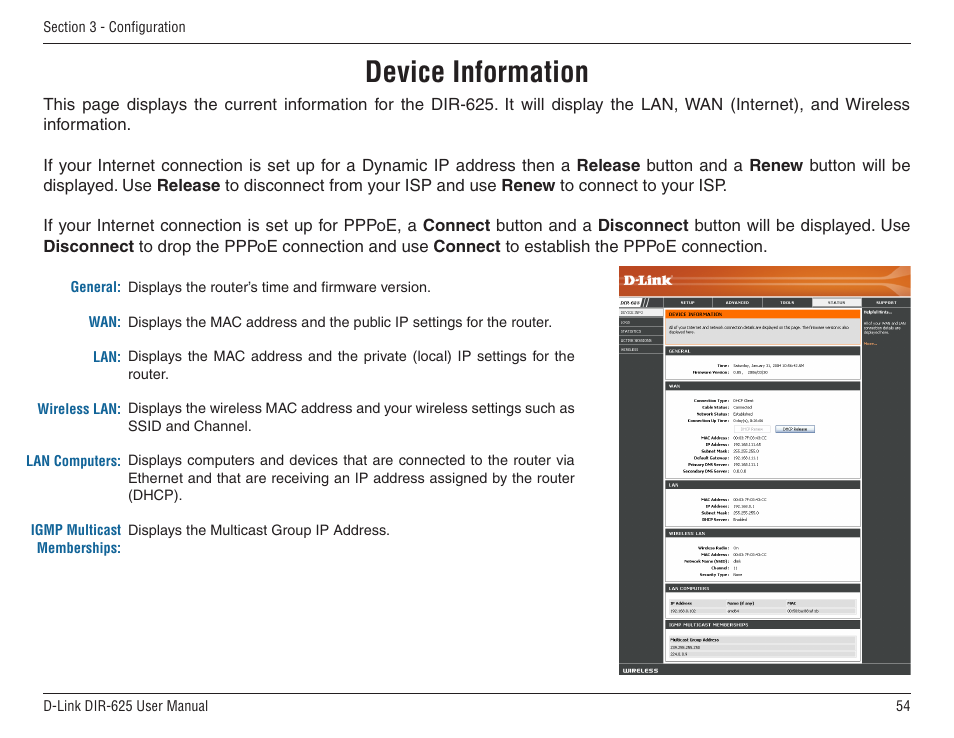Open the TOOLS tab in router screenshot

(x=787, y=302)
